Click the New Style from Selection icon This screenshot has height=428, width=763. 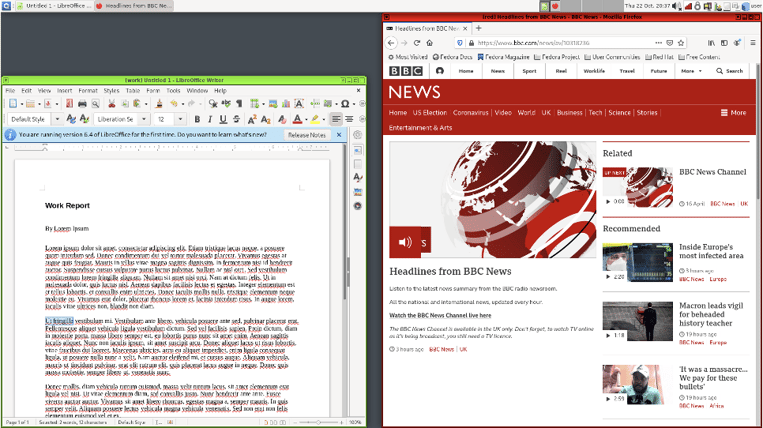[x=84, y=119]
